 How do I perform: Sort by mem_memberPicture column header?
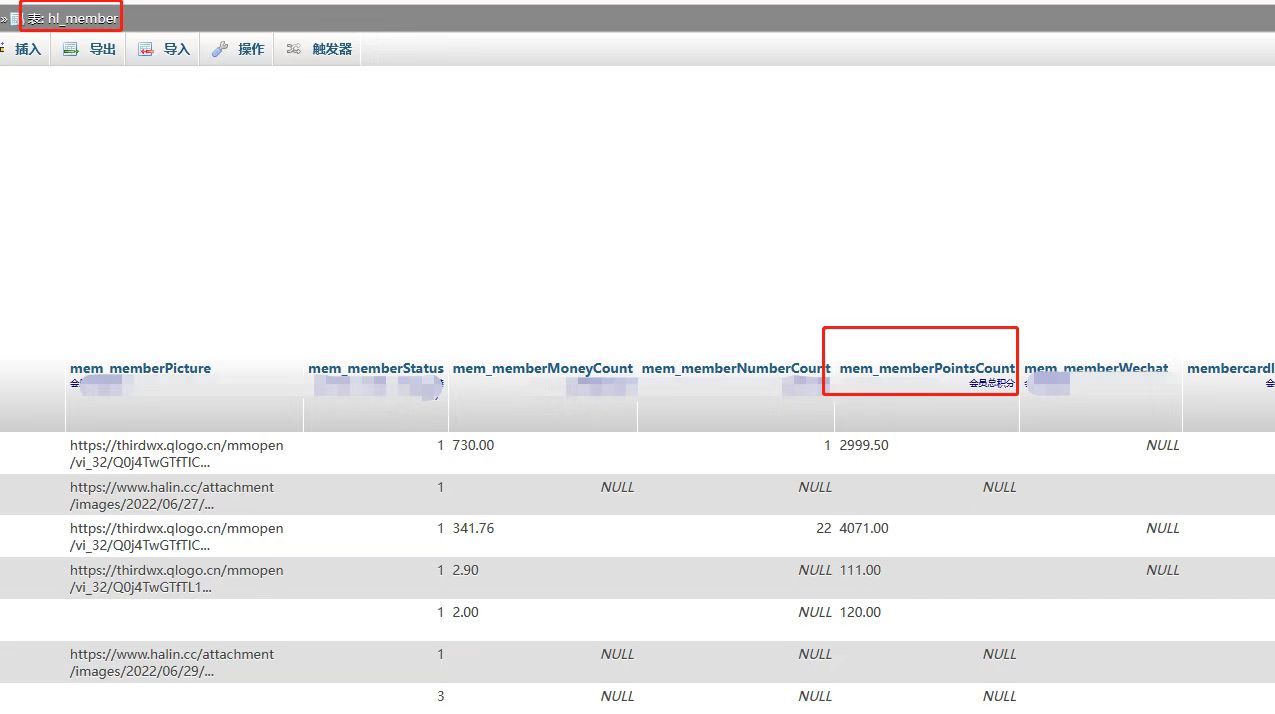point(140,368)
